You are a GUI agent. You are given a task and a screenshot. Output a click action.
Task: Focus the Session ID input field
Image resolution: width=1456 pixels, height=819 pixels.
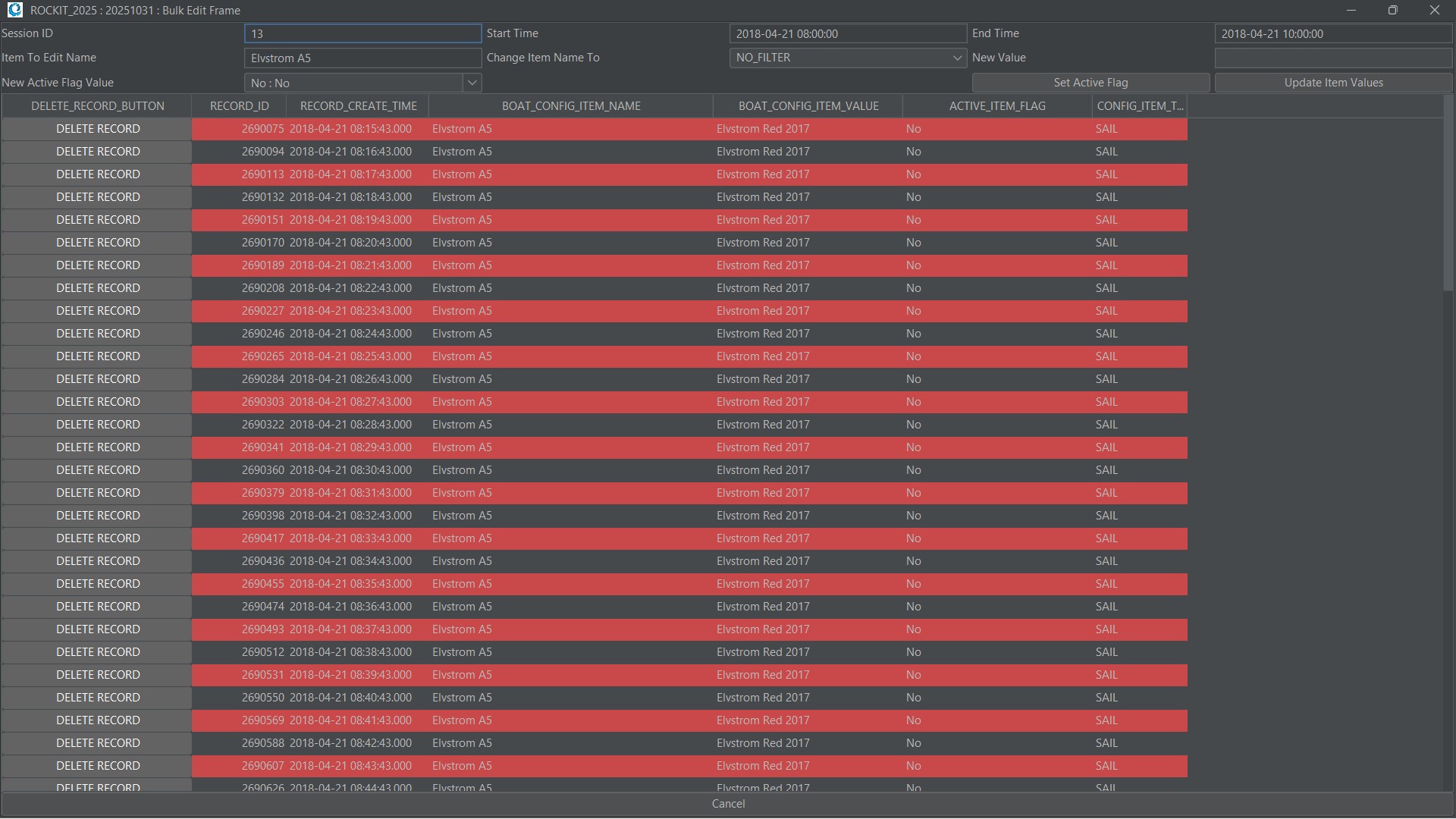tap(362, 33)
